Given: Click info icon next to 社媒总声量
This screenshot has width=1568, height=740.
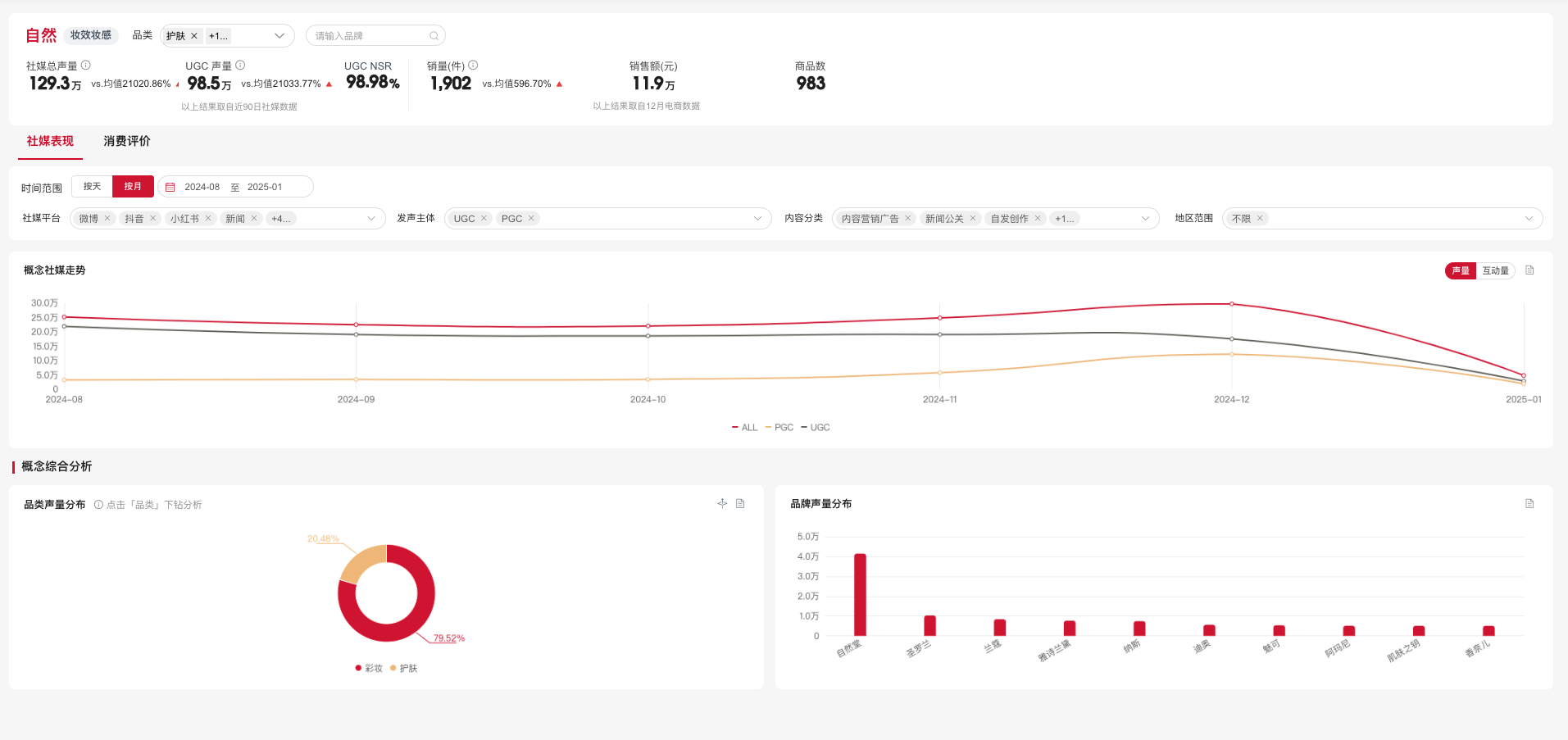Looking at the screenshot, I should click(x=86, y=66).
